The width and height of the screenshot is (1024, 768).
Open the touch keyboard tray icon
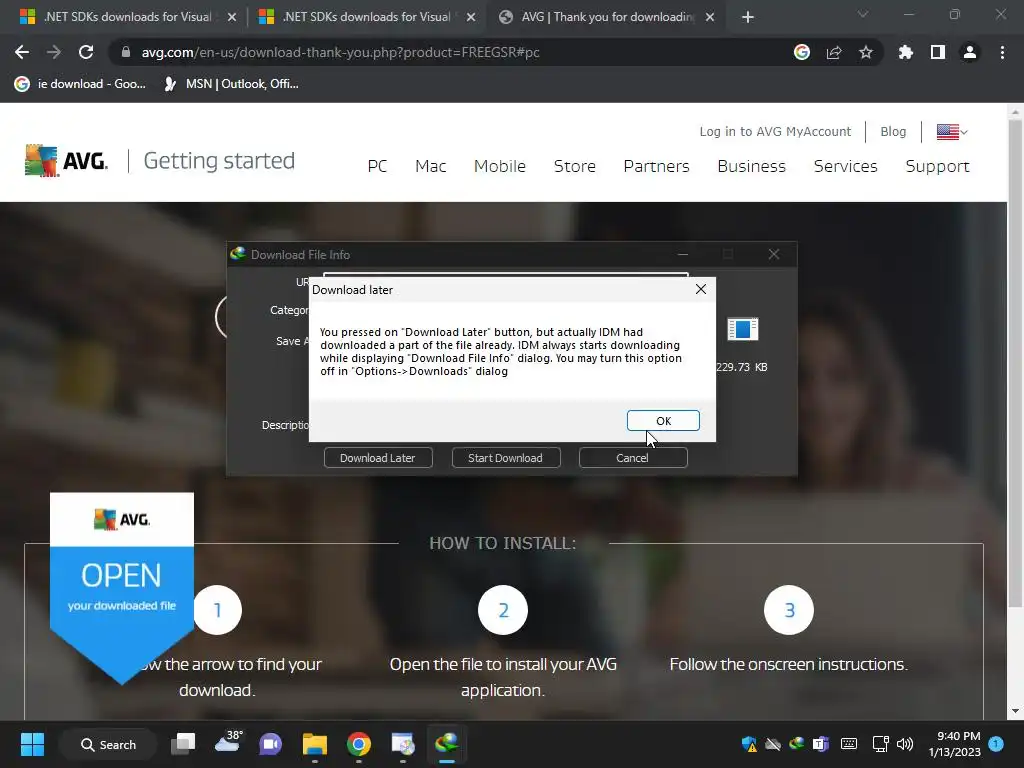849,744
